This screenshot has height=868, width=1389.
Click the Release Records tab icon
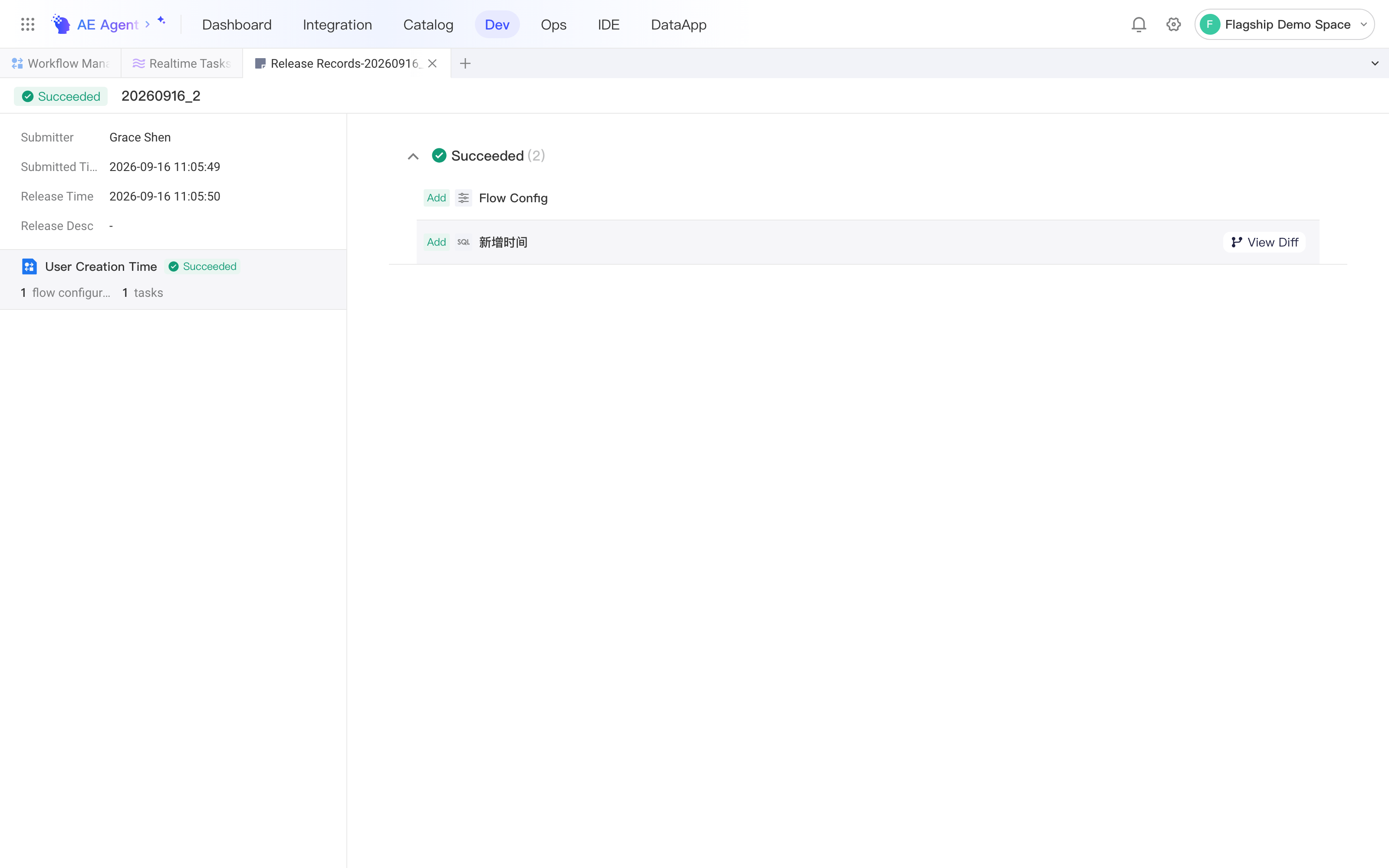click(x=260, y=63)
